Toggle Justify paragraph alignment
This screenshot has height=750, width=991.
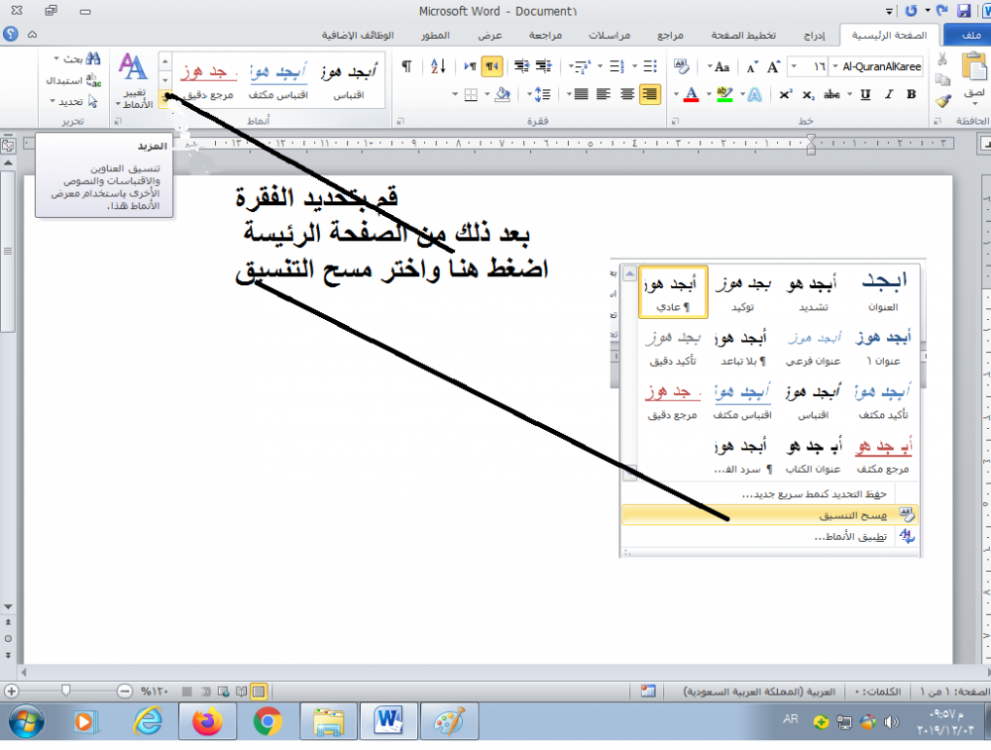[x=581, y=95]
